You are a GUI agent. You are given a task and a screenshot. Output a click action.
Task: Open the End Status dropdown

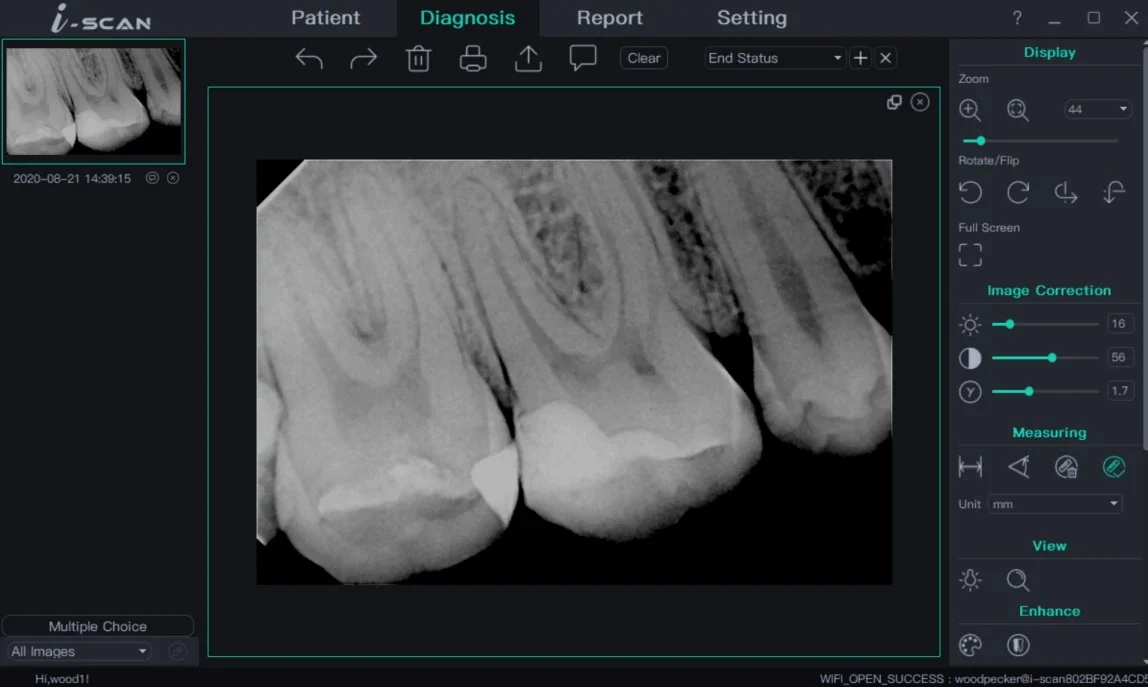coord(775,58)
